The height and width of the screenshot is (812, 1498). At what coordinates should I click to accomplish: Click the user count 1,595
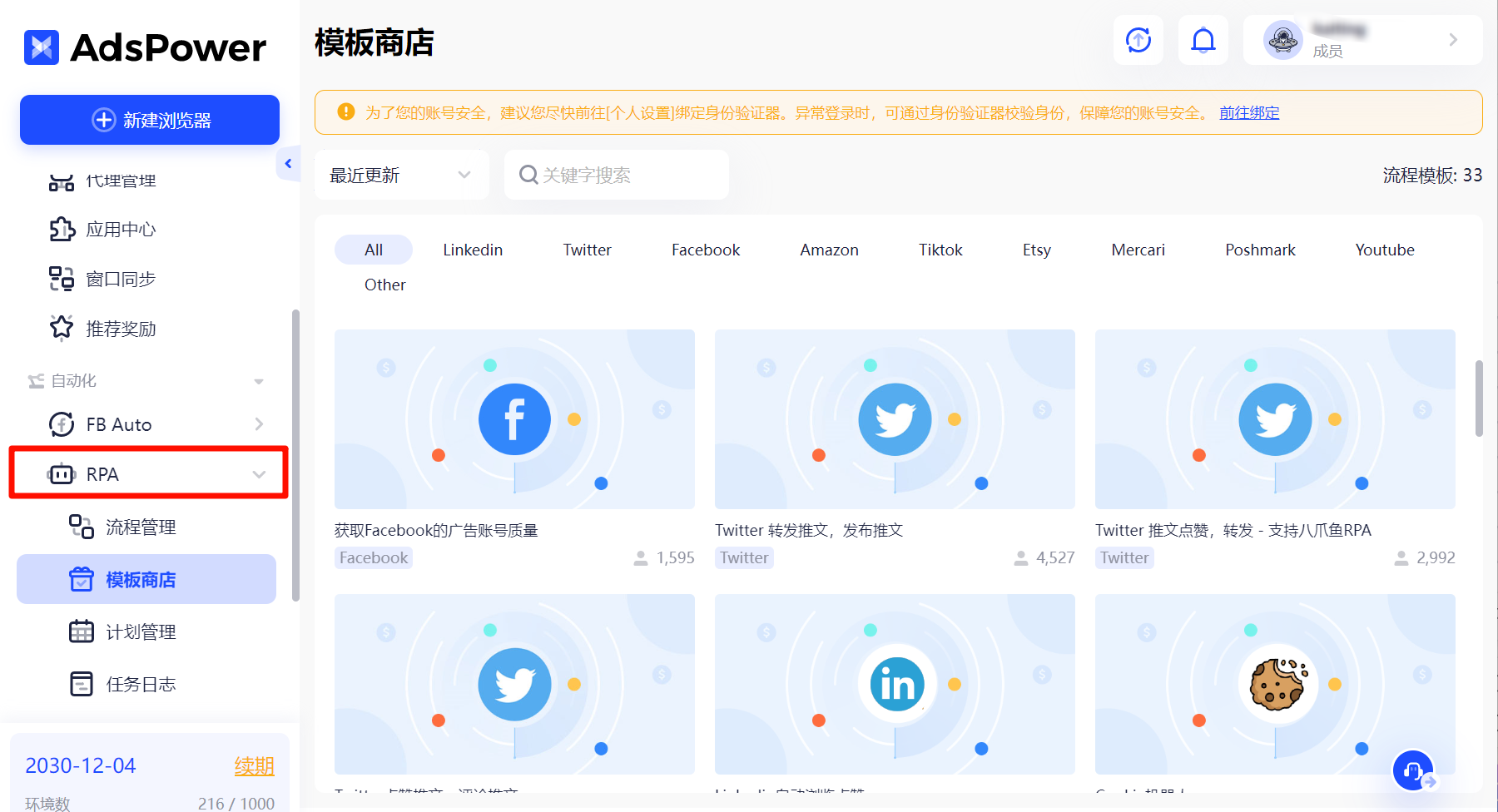coord(675,558)
